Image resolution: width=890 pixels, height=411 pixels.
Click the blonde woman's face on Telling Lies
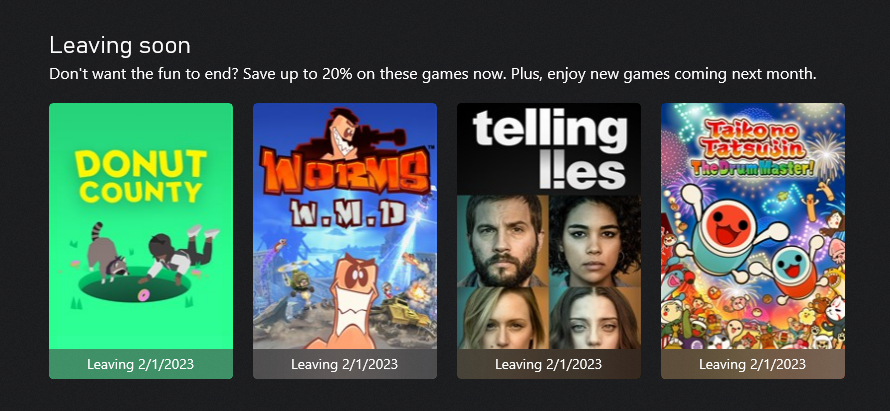point(503,318)
